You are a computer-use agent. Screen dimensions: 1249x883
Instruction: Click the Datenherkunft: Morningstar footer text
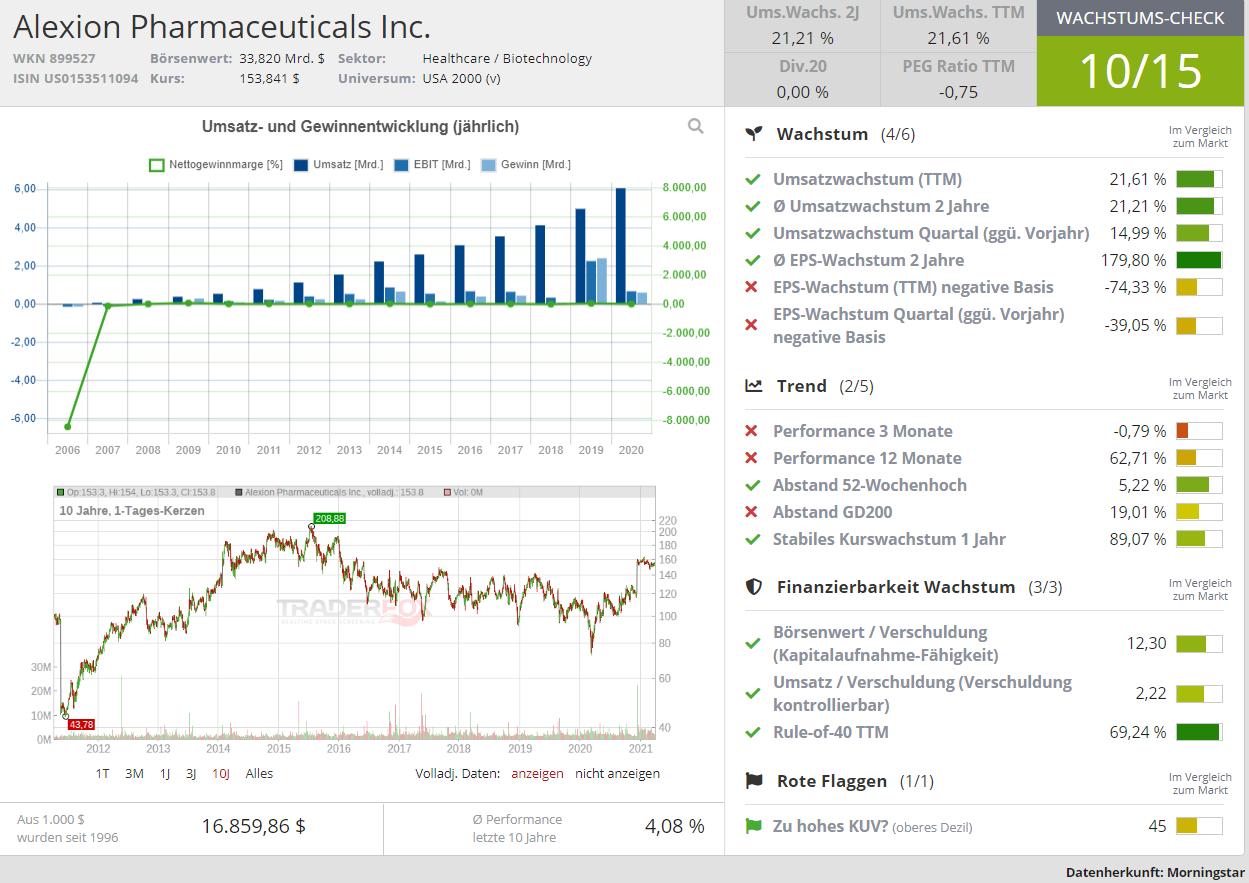(1155, 872)
